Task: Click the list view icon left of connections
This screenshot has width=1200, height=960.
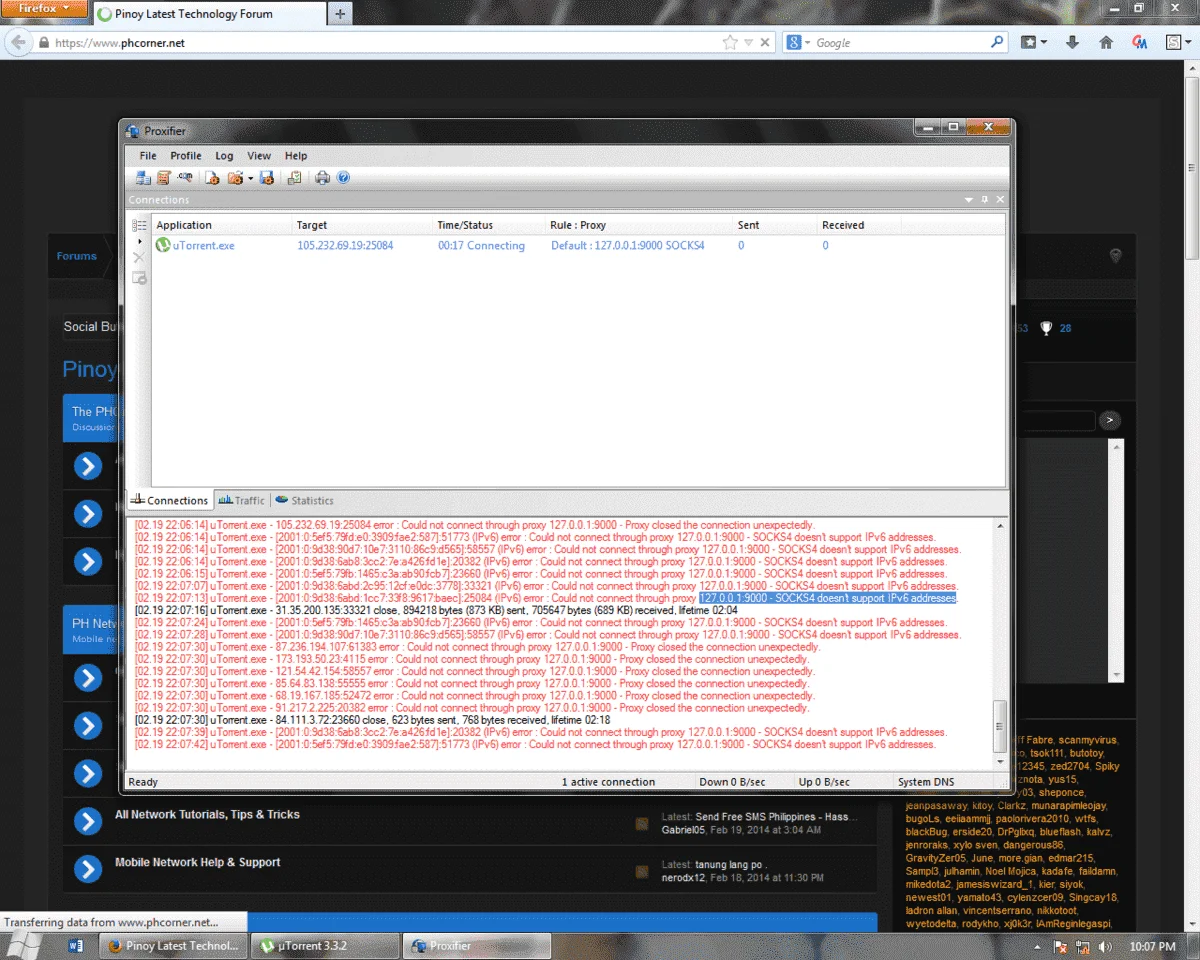Action: point(139,225)
